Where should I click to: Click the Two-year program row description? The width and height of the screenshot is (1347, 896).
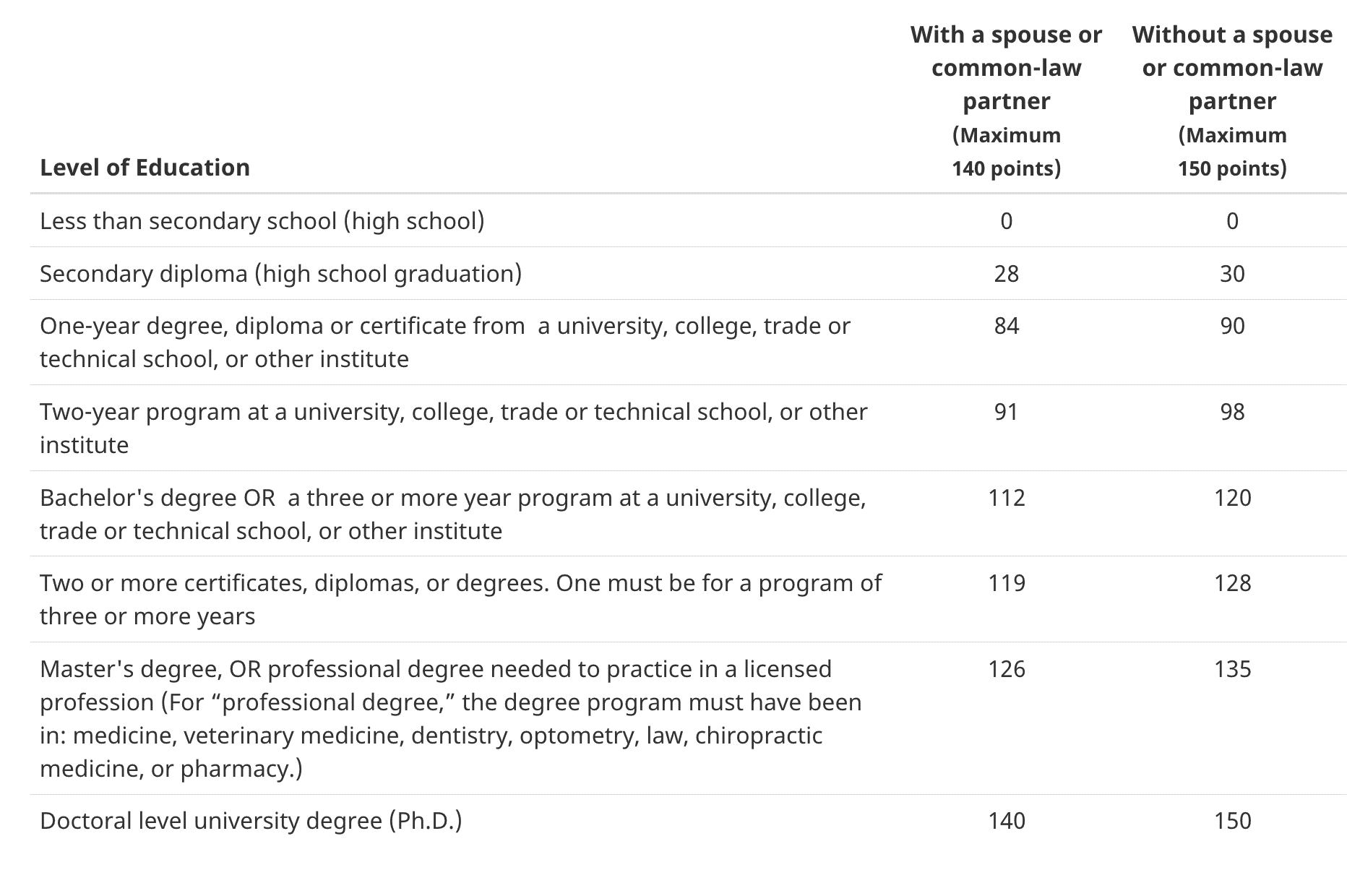coord(454,428)
